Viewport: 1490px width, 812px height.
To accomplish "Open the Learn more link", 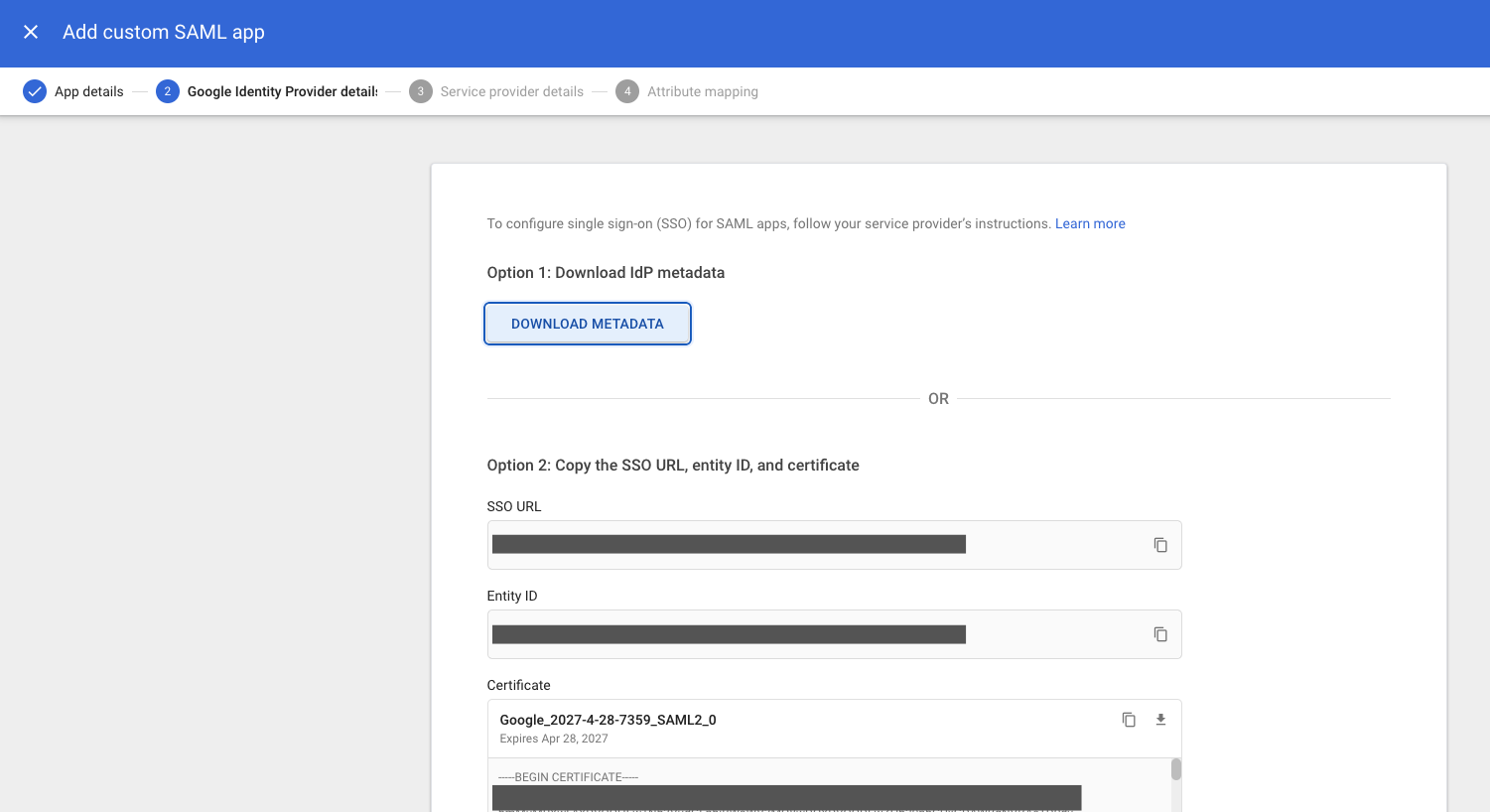I will click(1089, 223).
